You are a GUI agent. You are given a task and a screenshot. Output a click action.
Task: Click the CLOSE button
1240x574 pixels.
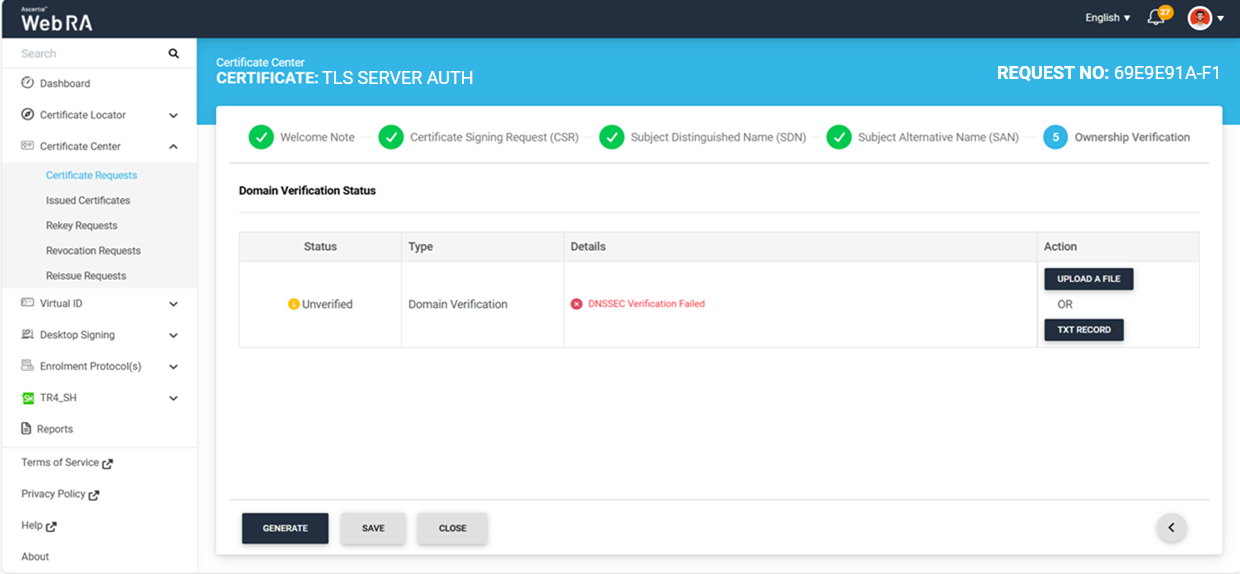pyautogui.click(x=453, y=528)
